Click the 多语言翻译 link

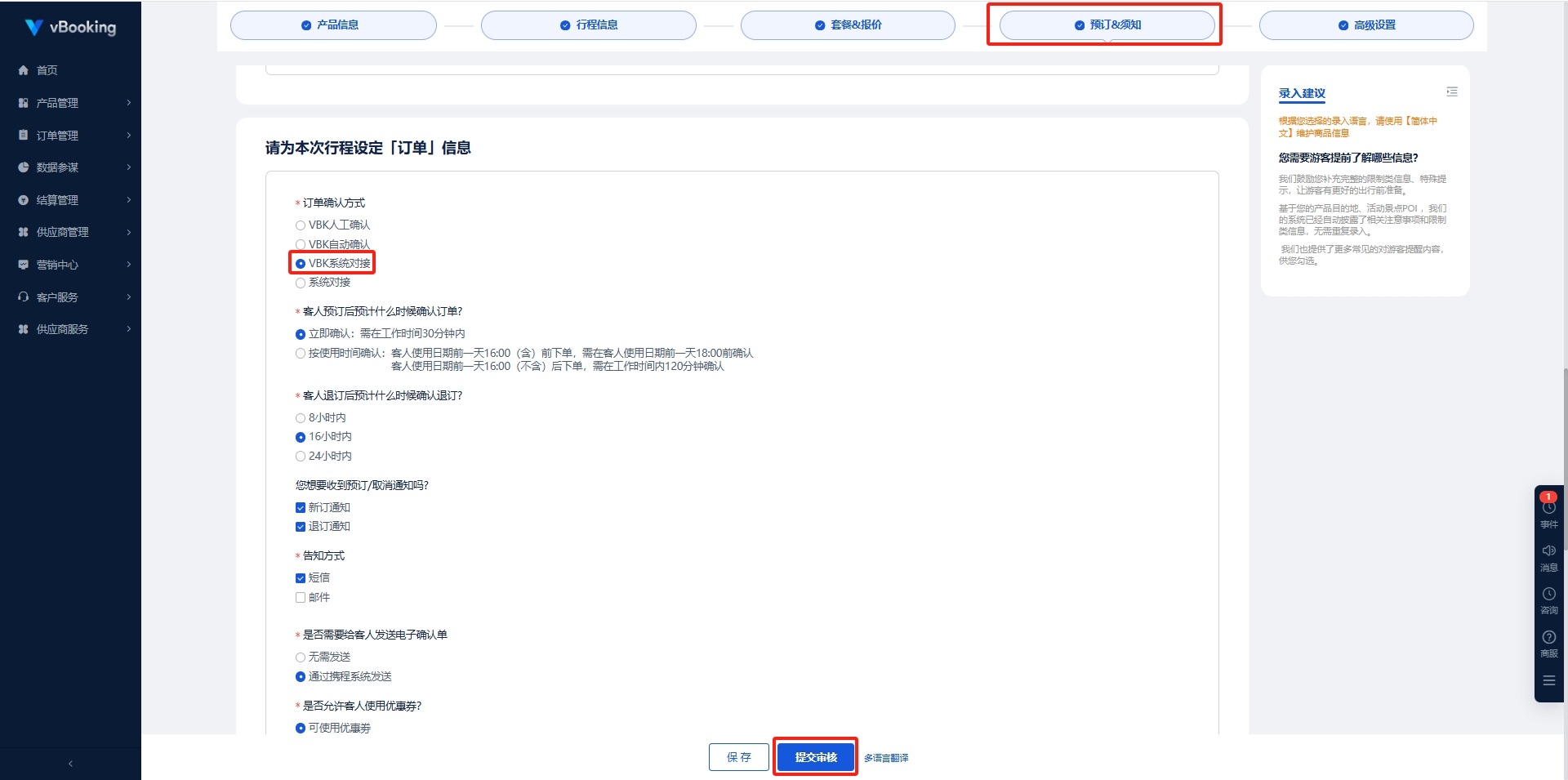(x=885, y=757)
